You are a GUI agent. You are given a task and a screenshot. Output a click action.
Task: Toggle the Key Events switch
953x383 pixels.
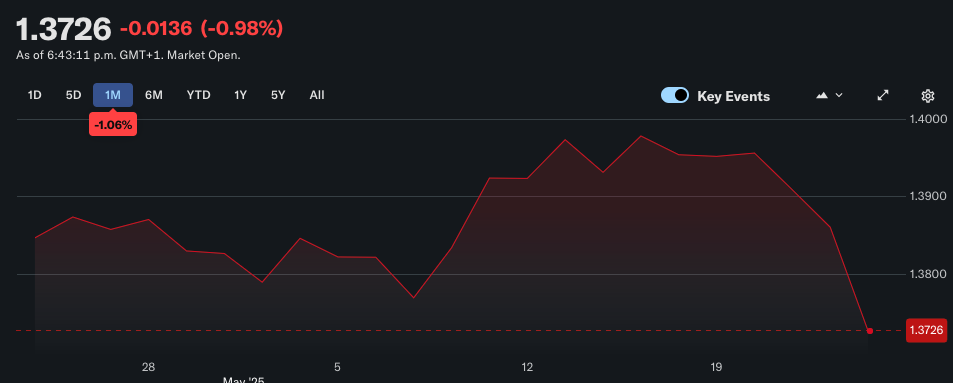pos(675,95)
